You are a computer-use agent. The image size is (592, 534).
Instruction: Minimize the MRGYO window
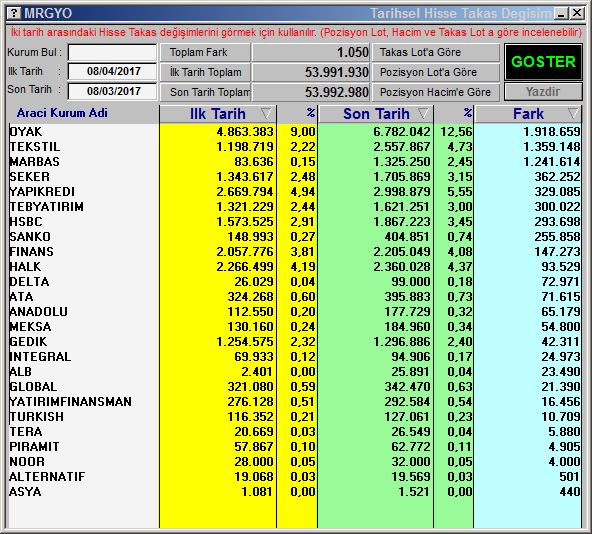561,14
